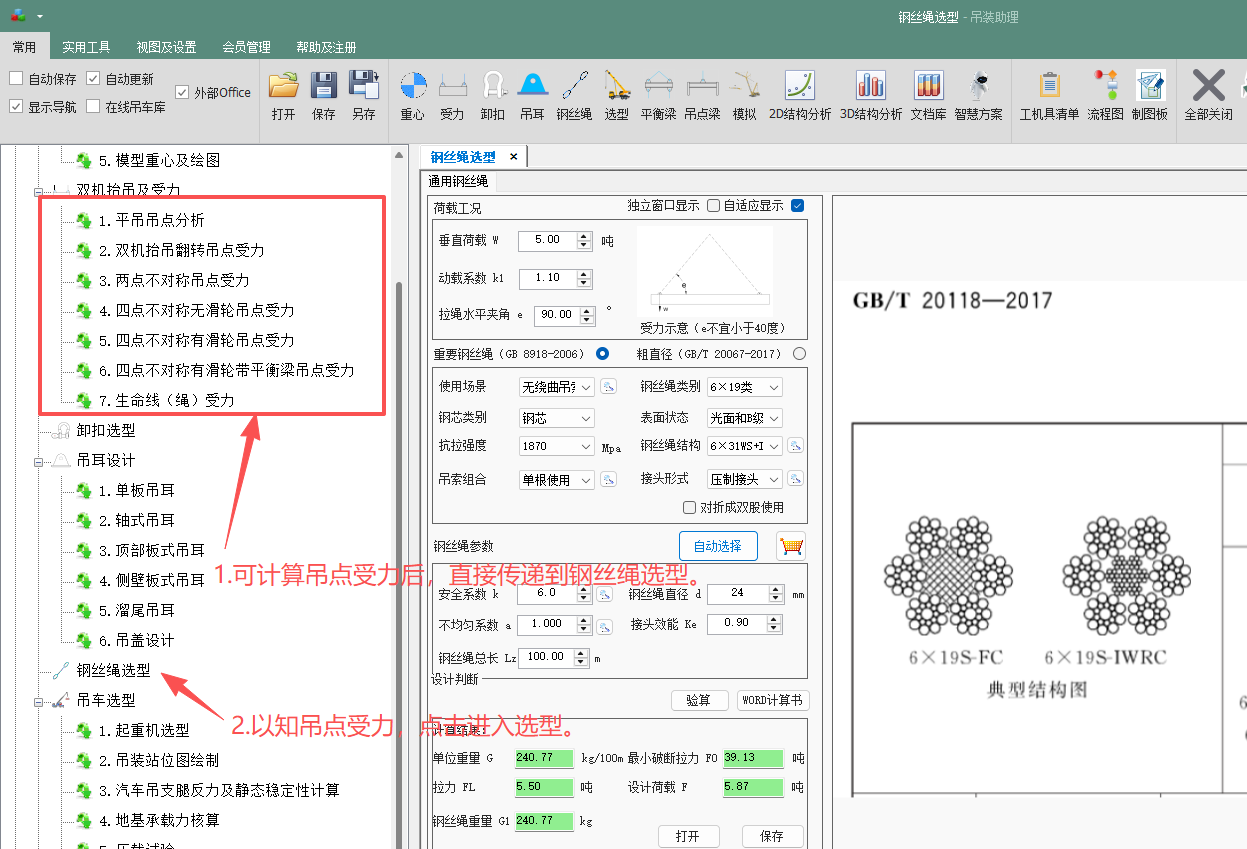Toggle the 在线吊车库 checkbox
1247x849 pixels.
tap(93, 106)
